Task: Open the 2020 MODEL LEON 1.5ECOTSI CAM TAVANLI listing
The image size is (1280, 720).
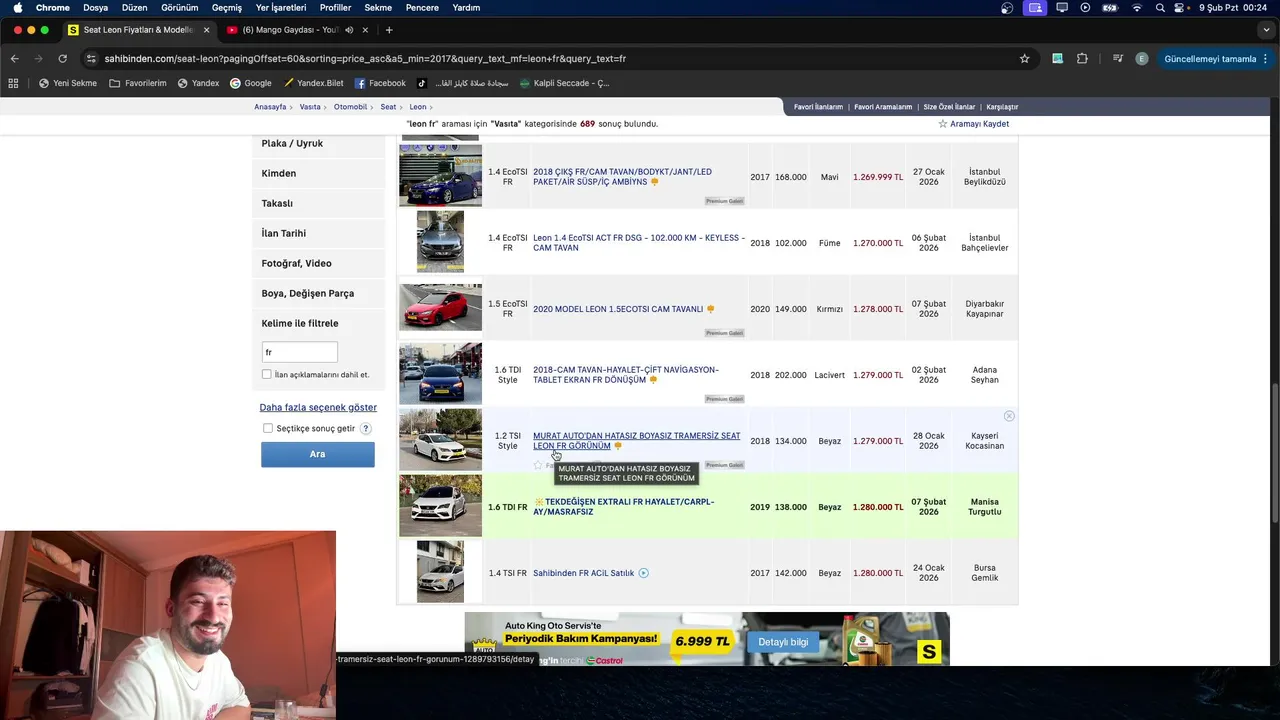Action: [618, 310]
